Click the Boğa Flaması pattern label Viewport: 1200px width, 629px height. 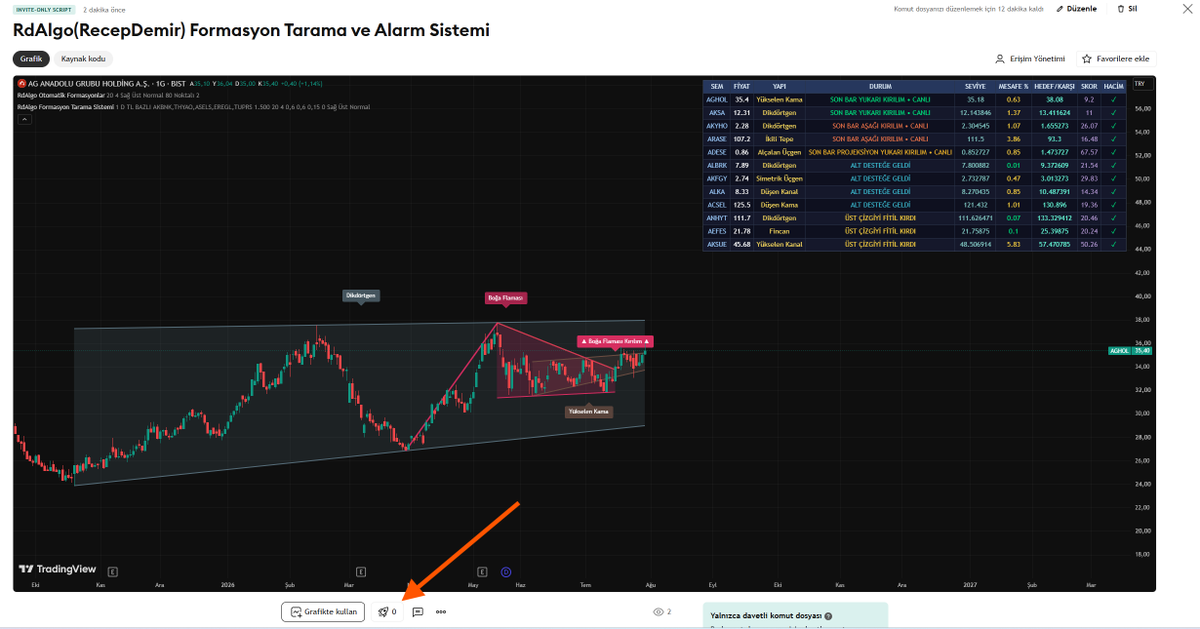(506, 298)
